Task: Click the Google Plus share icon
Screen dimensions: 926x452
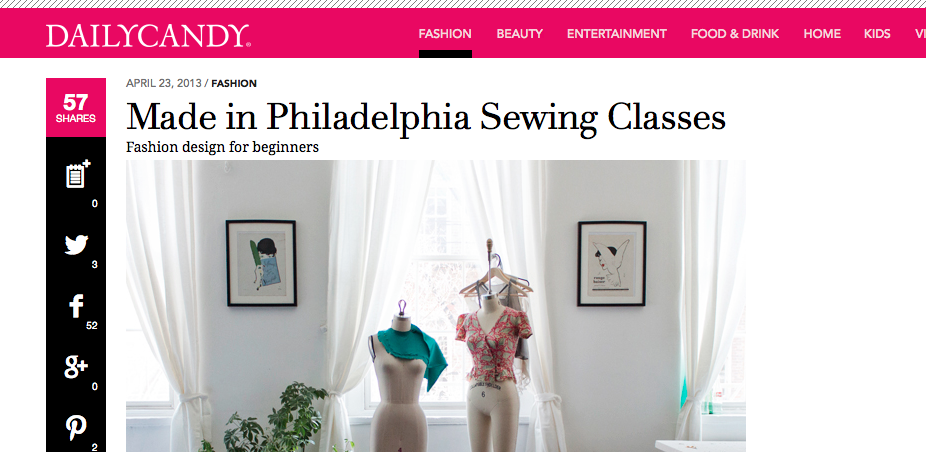Action: (x=76, y=367)
